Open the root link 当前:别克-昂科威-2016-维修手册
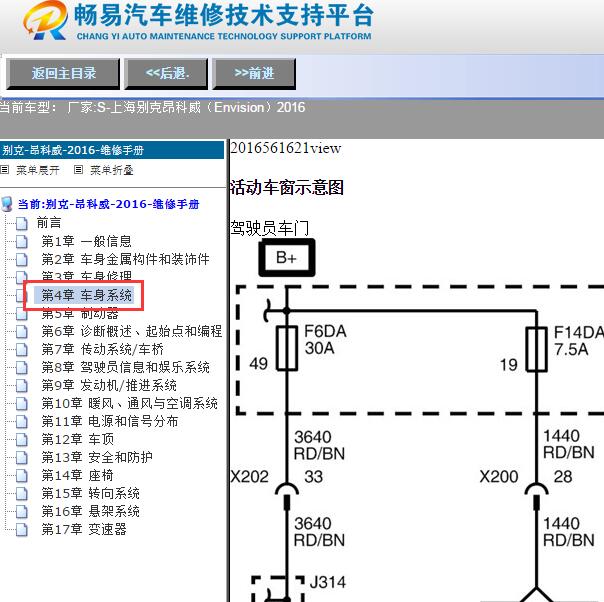This screenshot has height=602, width=604. [x=109, y=204]
